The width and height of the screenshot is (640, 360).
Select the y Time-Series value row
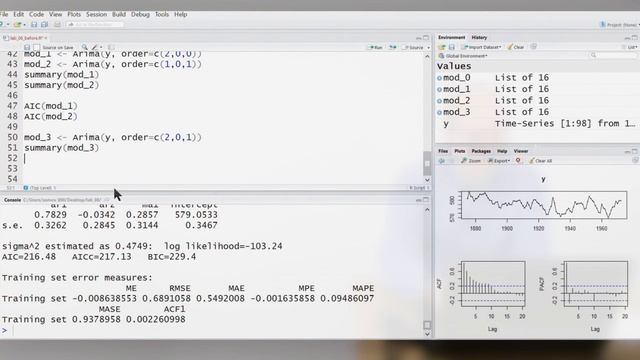[537, 124]
